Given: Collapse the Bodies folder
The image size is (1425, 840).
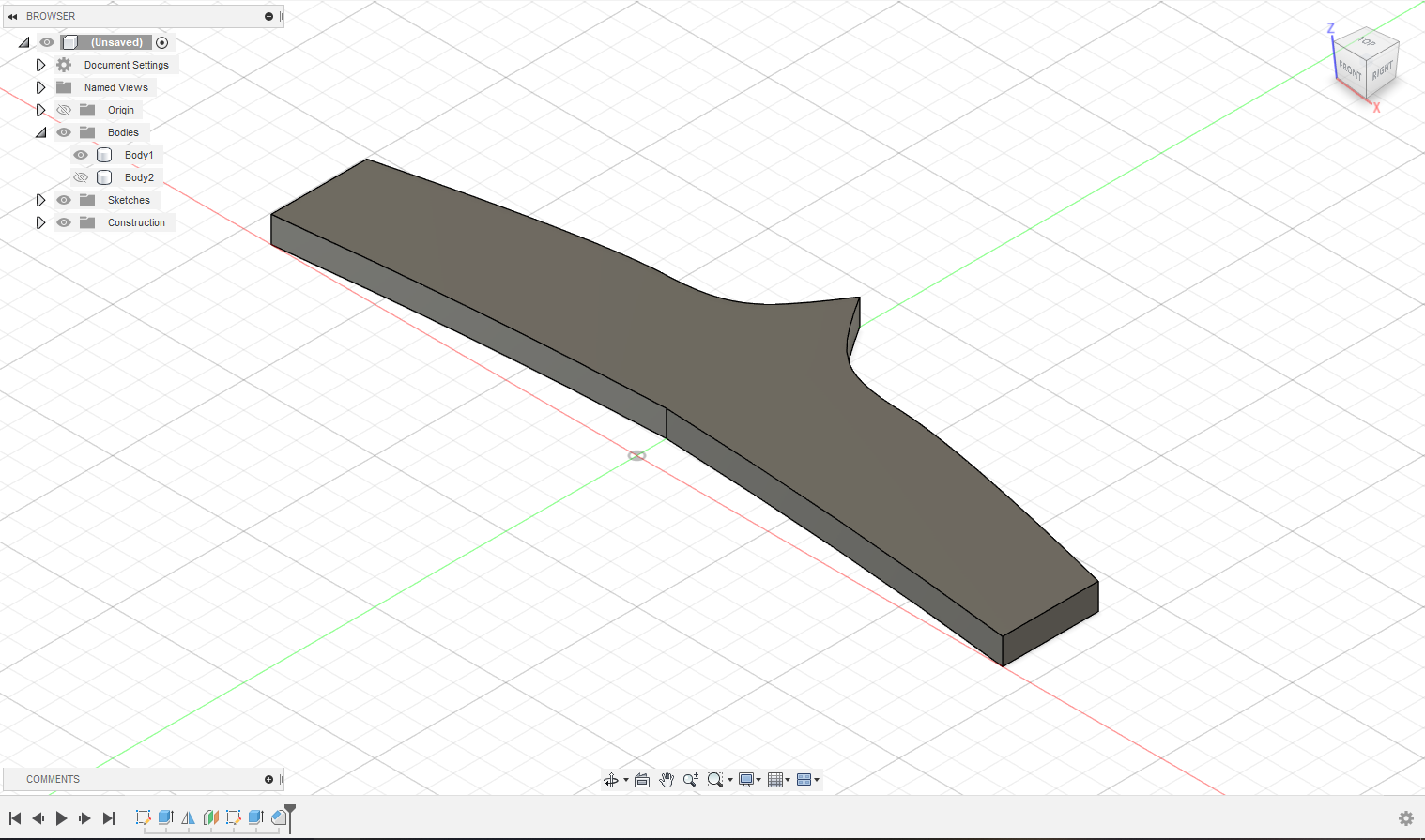Looking at the screenshot, I should pos(40,131).
